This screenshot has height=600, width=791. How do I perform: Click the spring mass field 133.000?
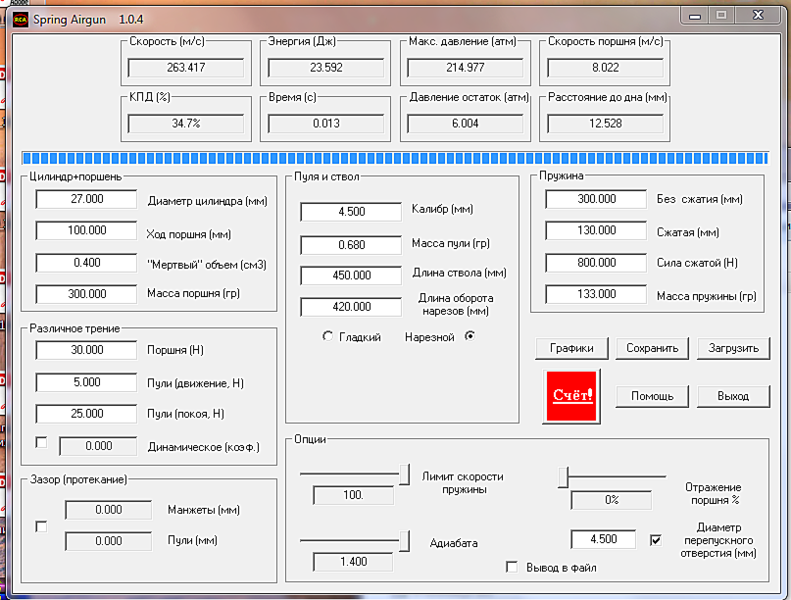pyautogui.click(x=596, y=294)
